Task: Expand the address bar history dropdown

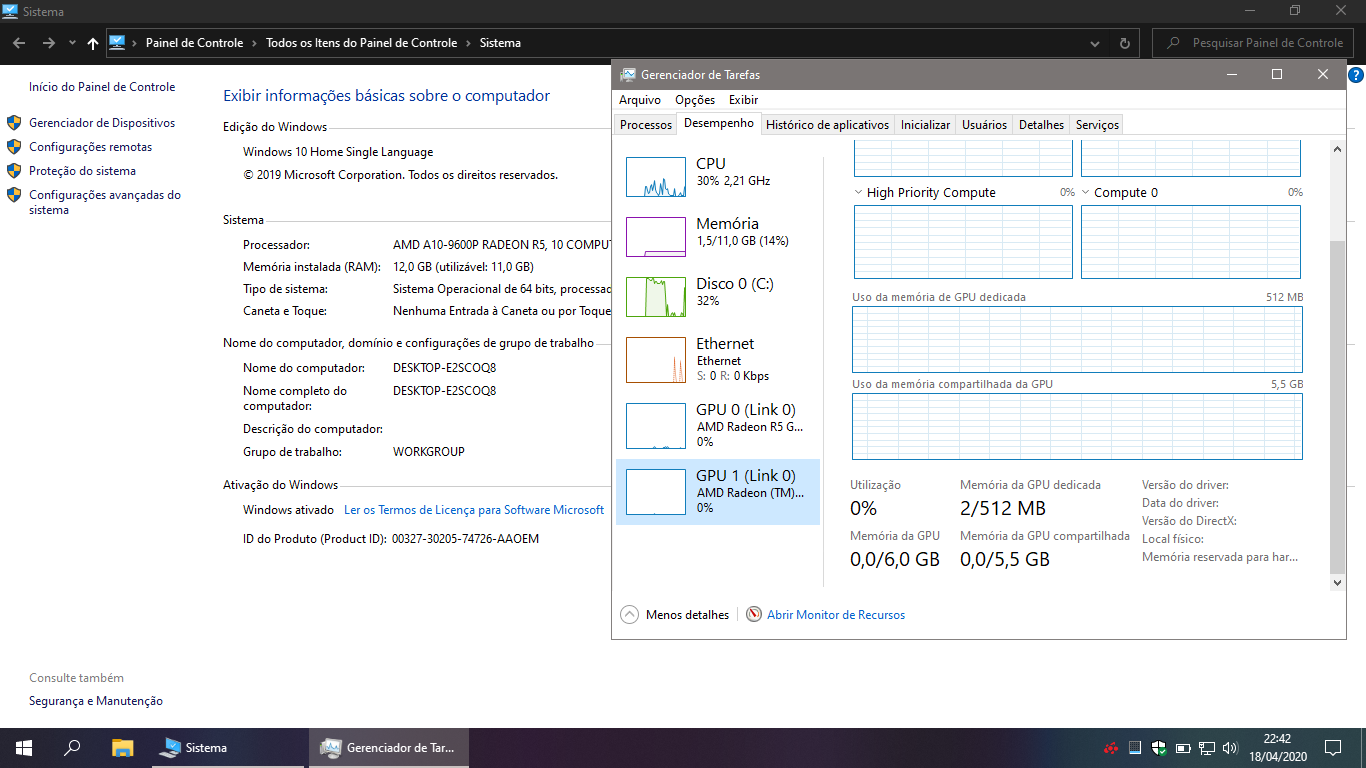Action: click(1096, 43)
